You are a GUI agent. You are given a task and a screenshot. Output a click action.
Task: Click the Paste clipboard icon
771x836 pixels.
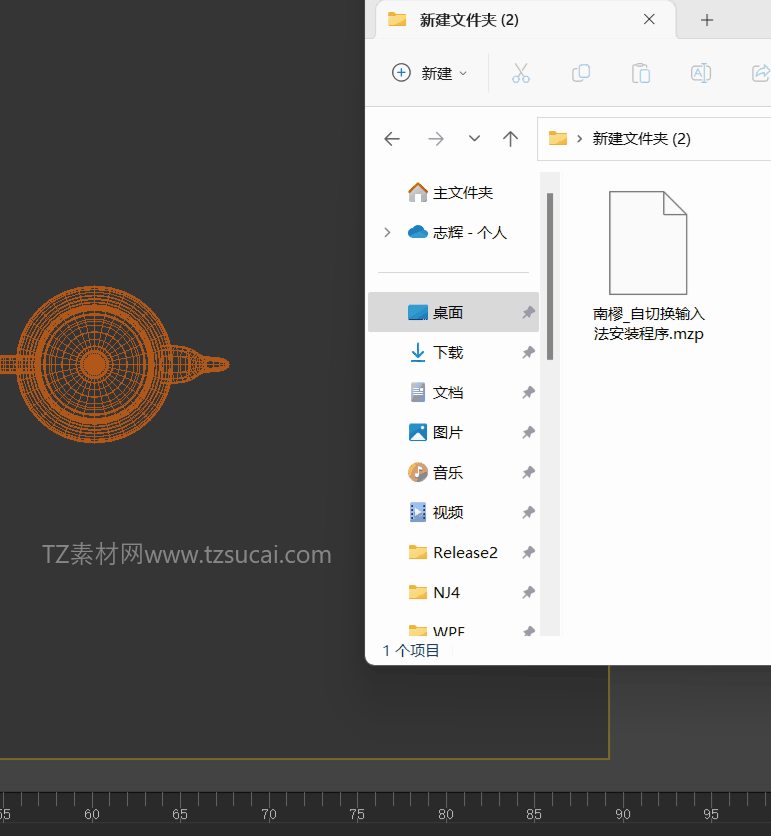(x=640, y=73)
